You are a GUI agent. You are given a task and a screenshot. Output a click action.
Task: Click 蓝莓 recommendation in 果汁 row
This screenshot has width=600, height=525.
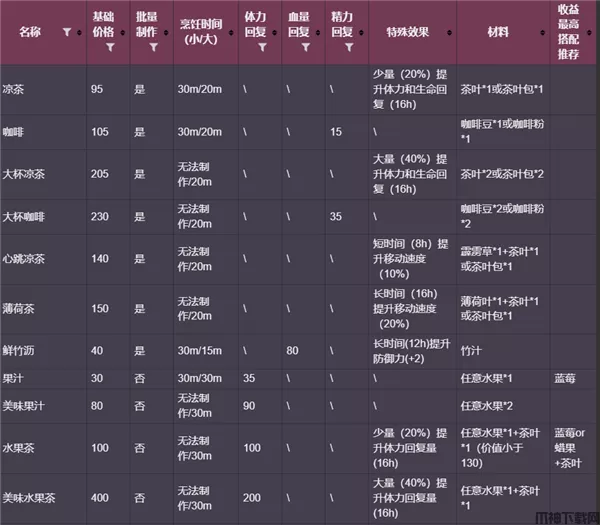[x=565, y=378]
